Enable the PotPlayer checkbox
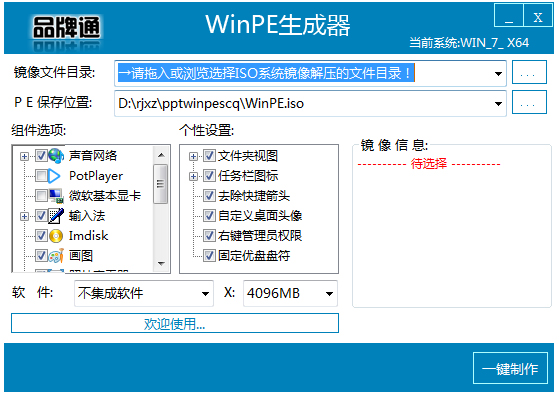559x396 pixels. 41,176
